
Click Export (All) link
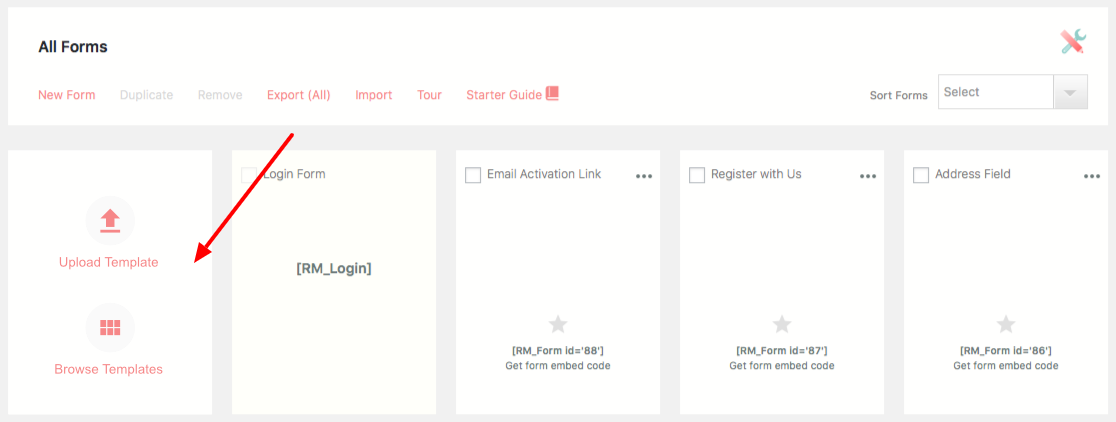(x=298, y=95)
